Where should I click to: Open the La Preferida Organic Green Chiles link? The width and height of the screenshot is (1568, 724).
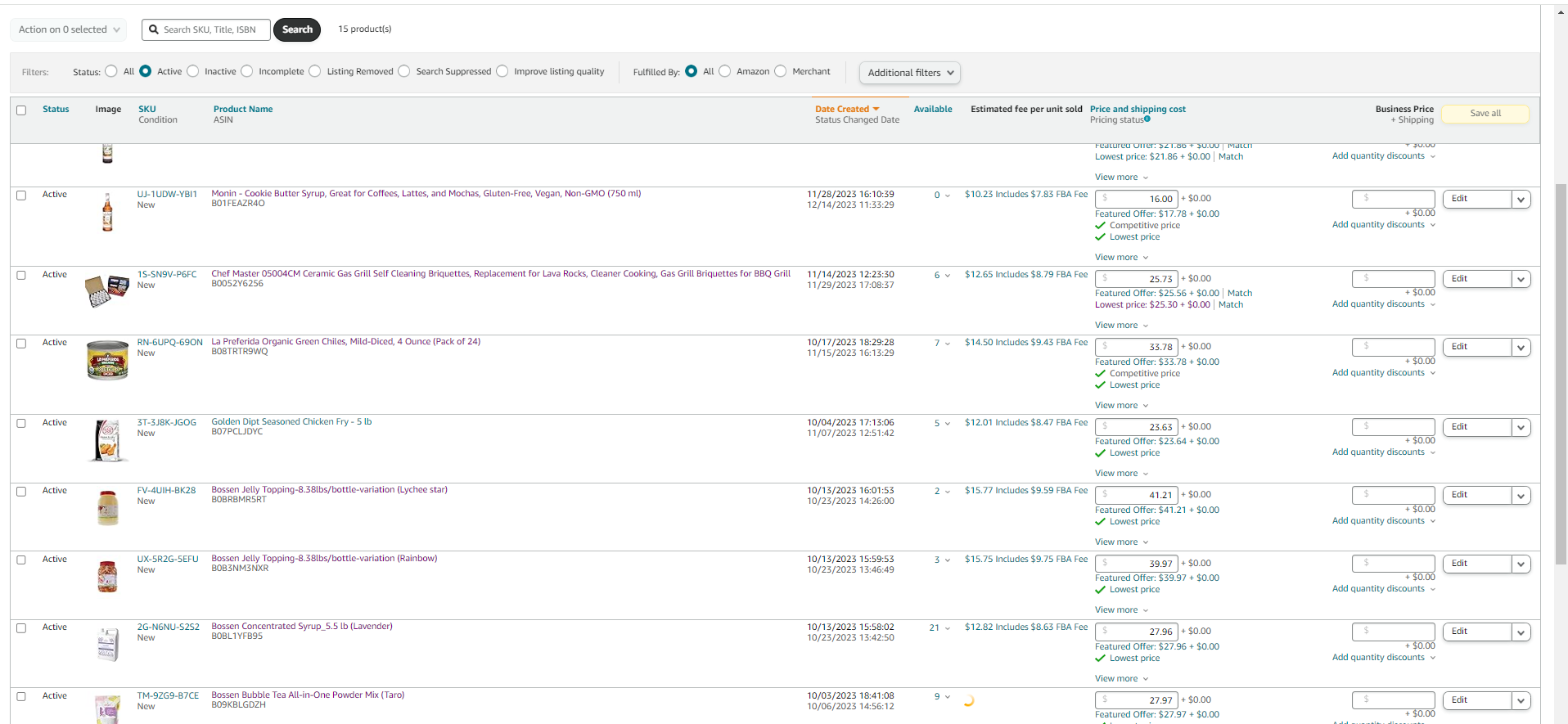pos(345,342)
